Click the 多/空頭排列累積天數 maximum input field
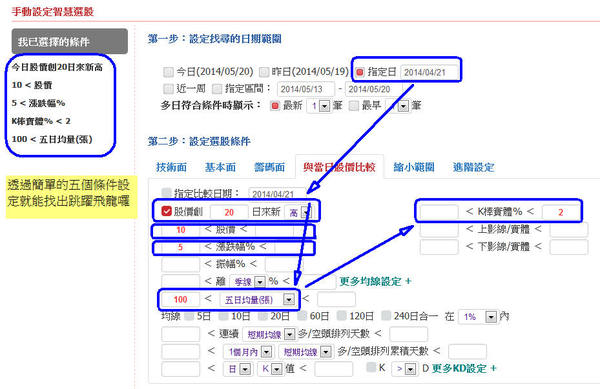 tap(467, 351)
